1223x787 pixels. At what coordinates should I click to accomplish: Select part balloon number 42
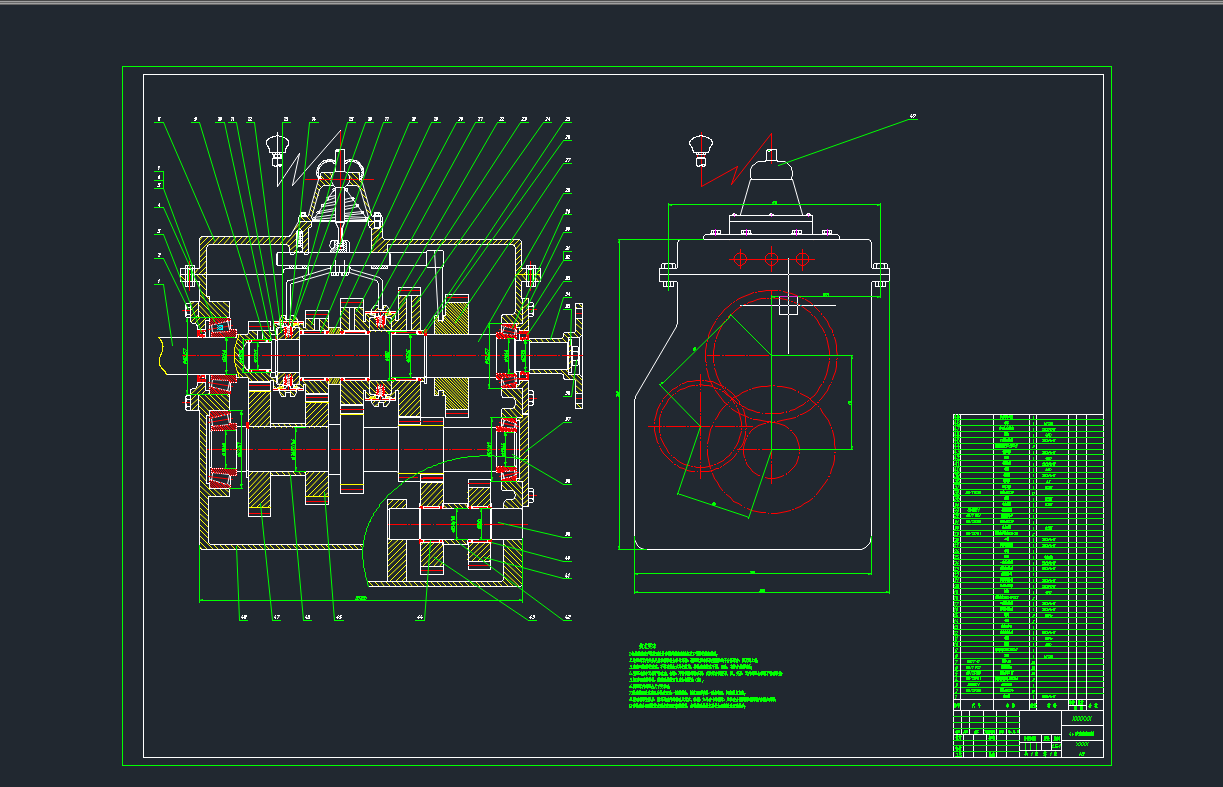pos(568,617)
